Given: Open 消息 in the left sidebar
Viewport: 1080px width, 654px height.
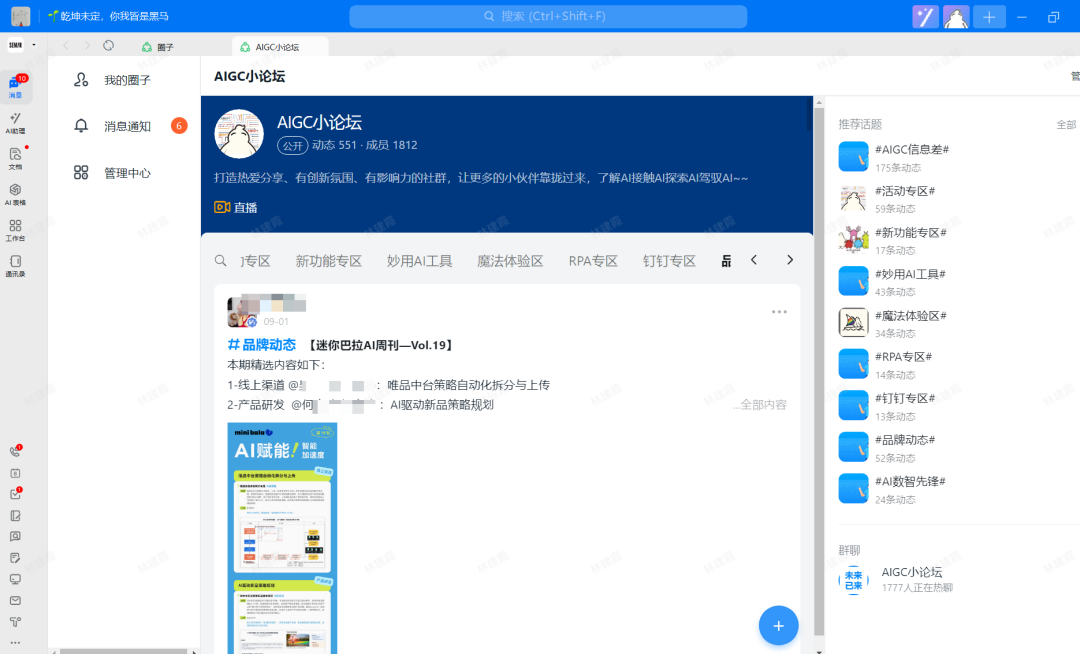Looking at the screenshot, I should 15,87.
